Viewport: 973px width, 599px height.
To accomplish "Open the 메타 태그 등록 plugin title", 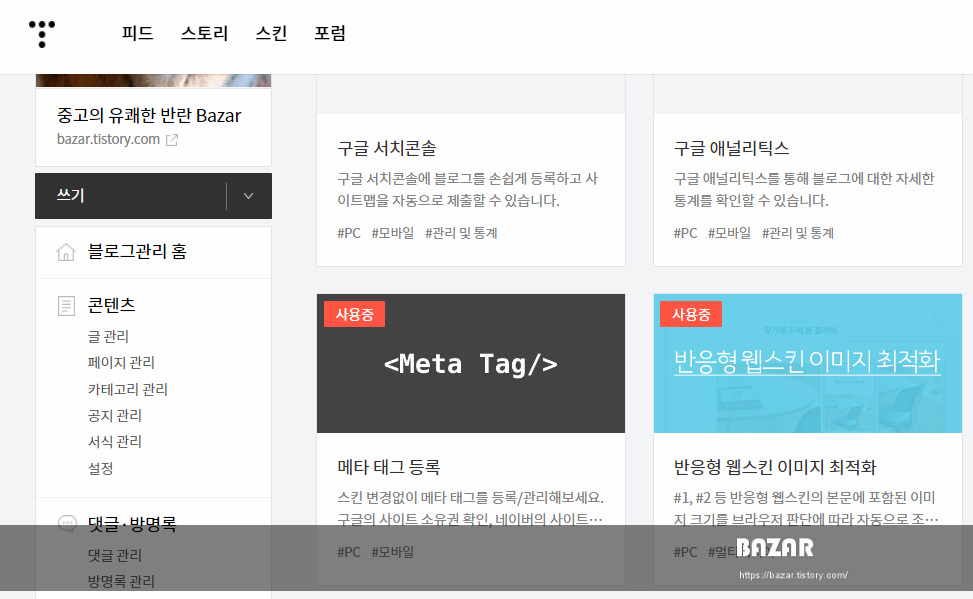I will pos(388,467).
